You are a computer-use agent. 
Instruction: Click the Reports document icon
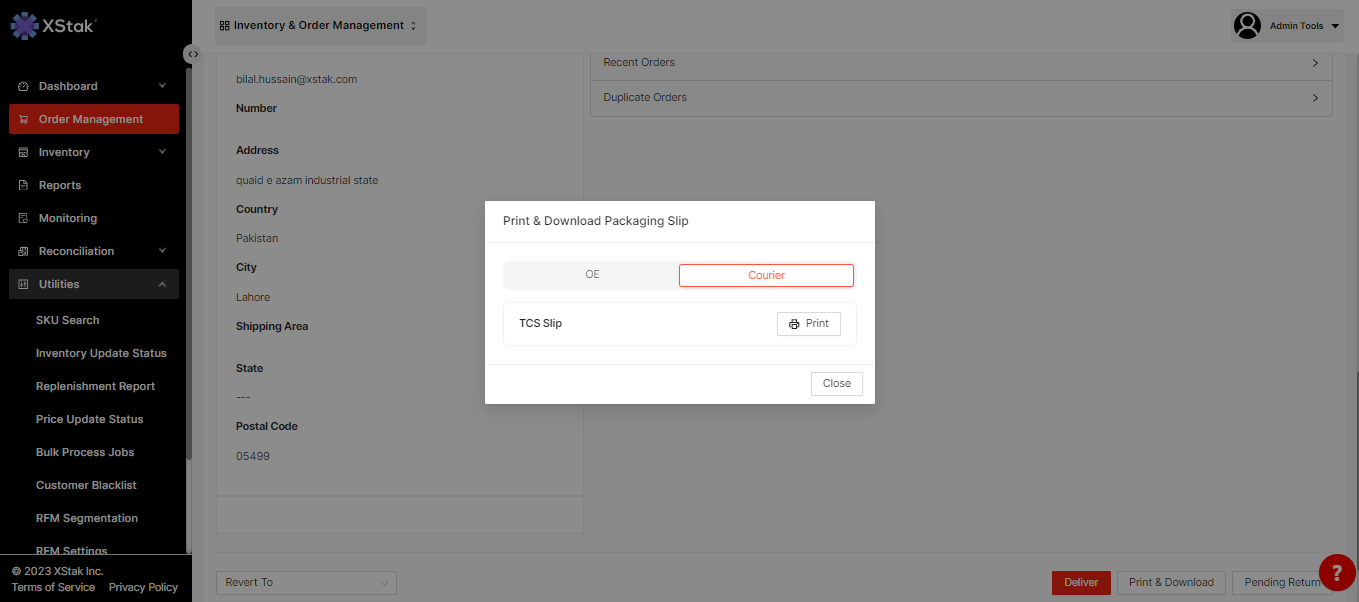[x=23, y=186]
